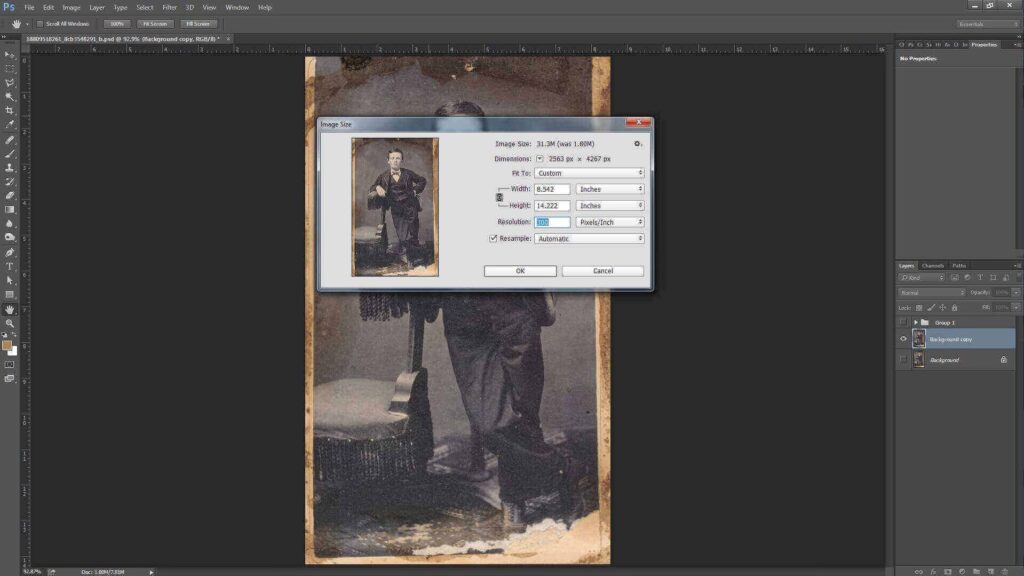This screenshot has width=1024, height=576.
Task: Select the Crop tool in the toolbar
Action: point(10,110)
